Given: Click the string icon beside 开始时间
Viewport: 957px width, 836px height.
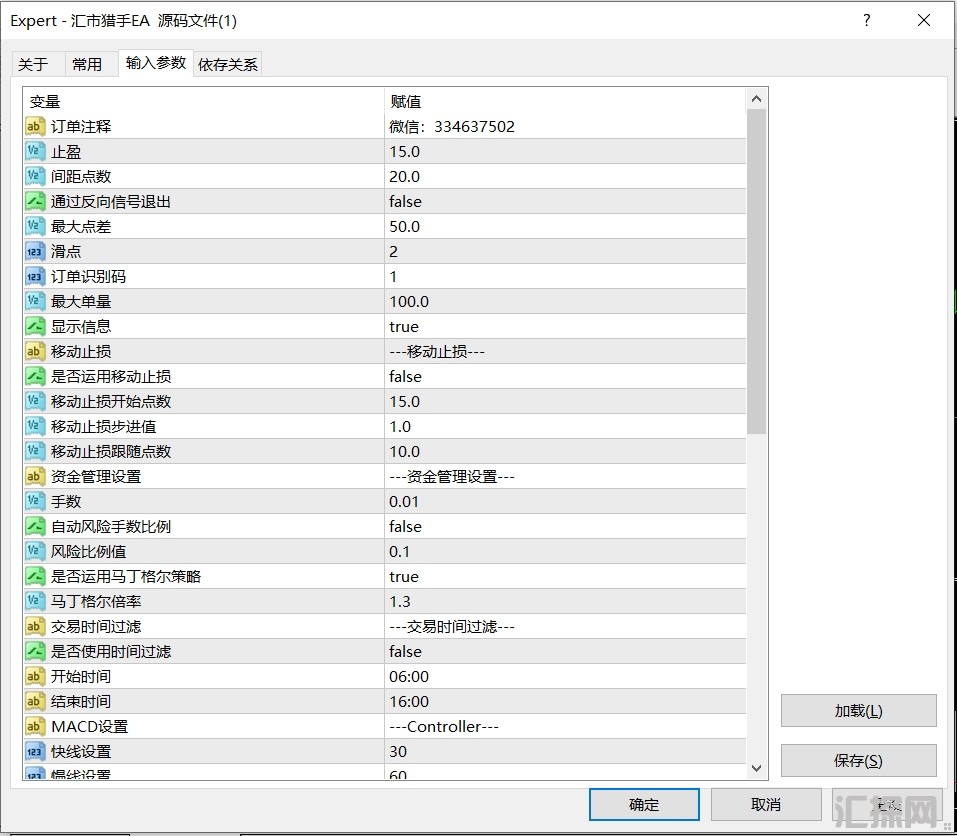Looking at the screenshot, I should pyautogui.click(x=35, y=677).
